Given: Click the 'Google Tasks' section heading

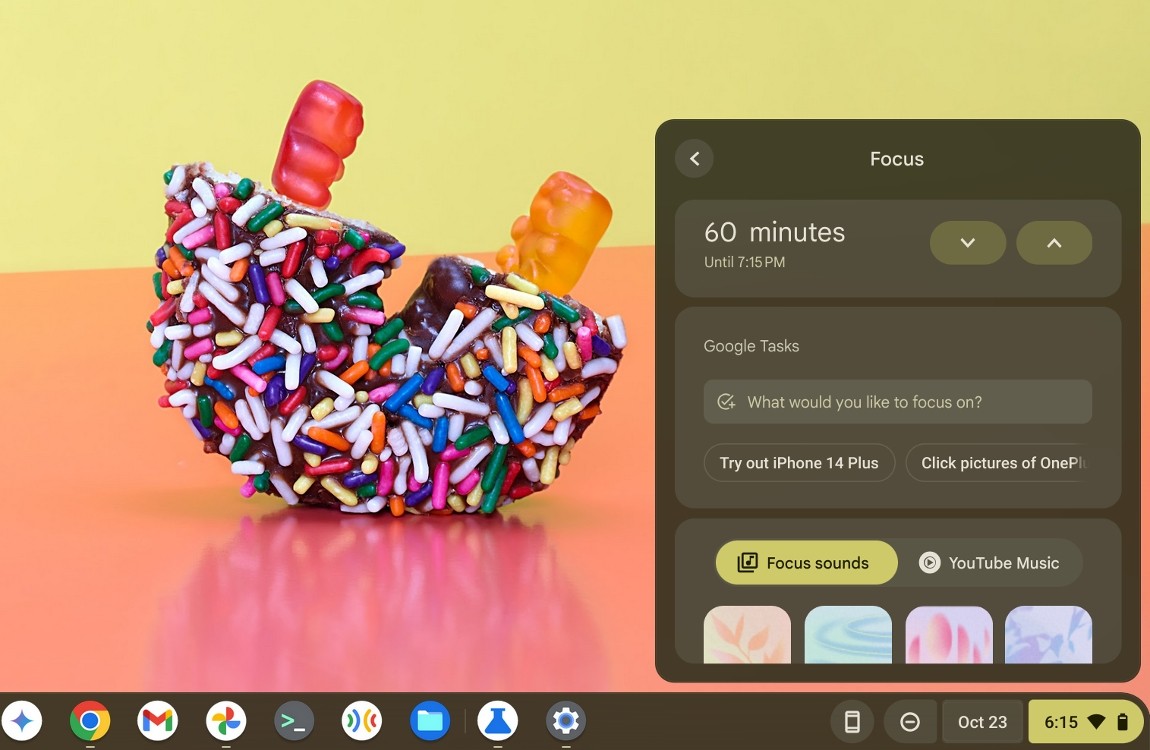Looking at the screenshot, I should [751, 346].
